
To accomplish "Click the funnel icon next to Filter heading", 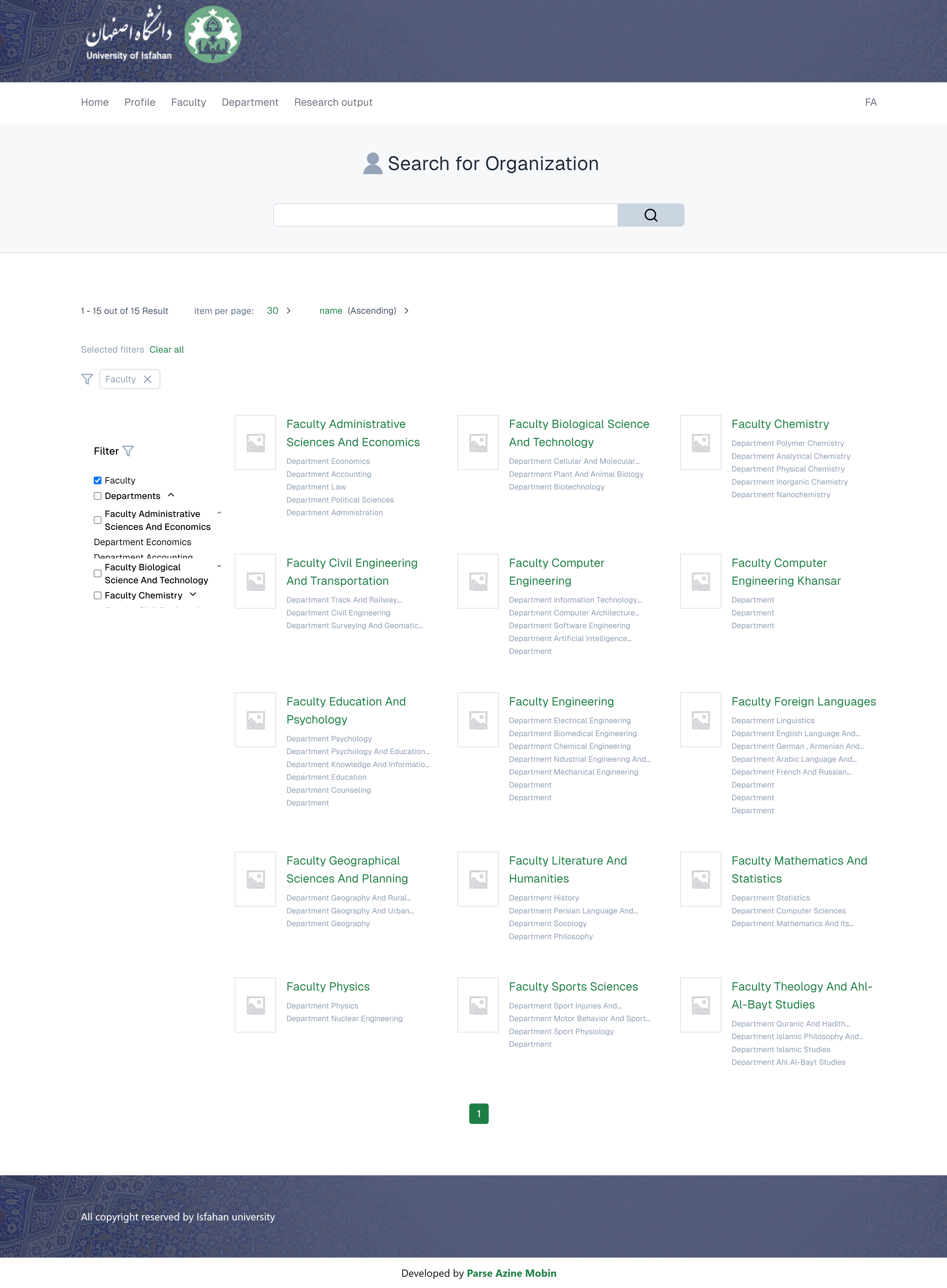I will tap(128, 451).
